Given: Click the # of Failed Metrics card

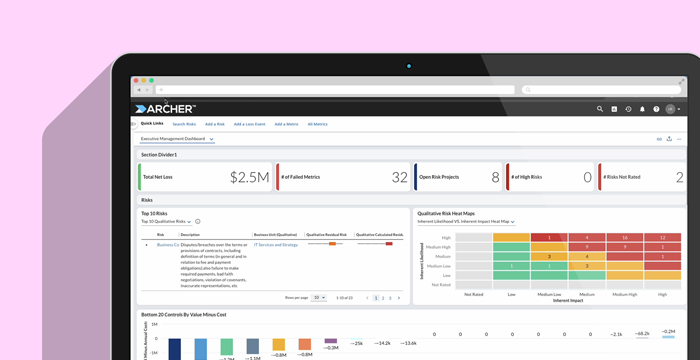Looking at the screenshot, I should tap(342, 177).
